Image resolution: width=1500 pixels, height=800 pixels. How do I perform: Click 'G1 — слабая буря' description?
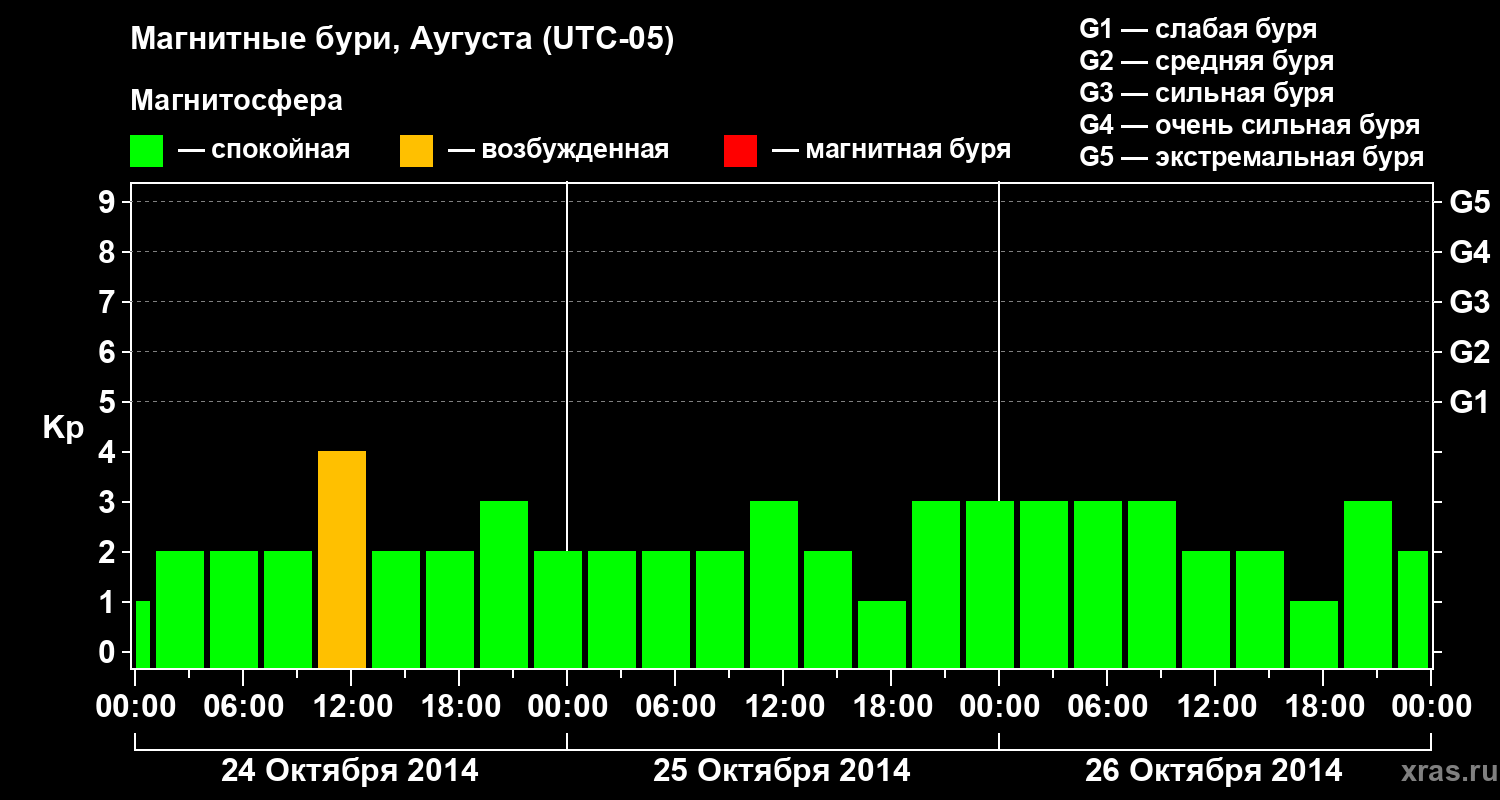pyautogui.click(x=1198, y=29)
